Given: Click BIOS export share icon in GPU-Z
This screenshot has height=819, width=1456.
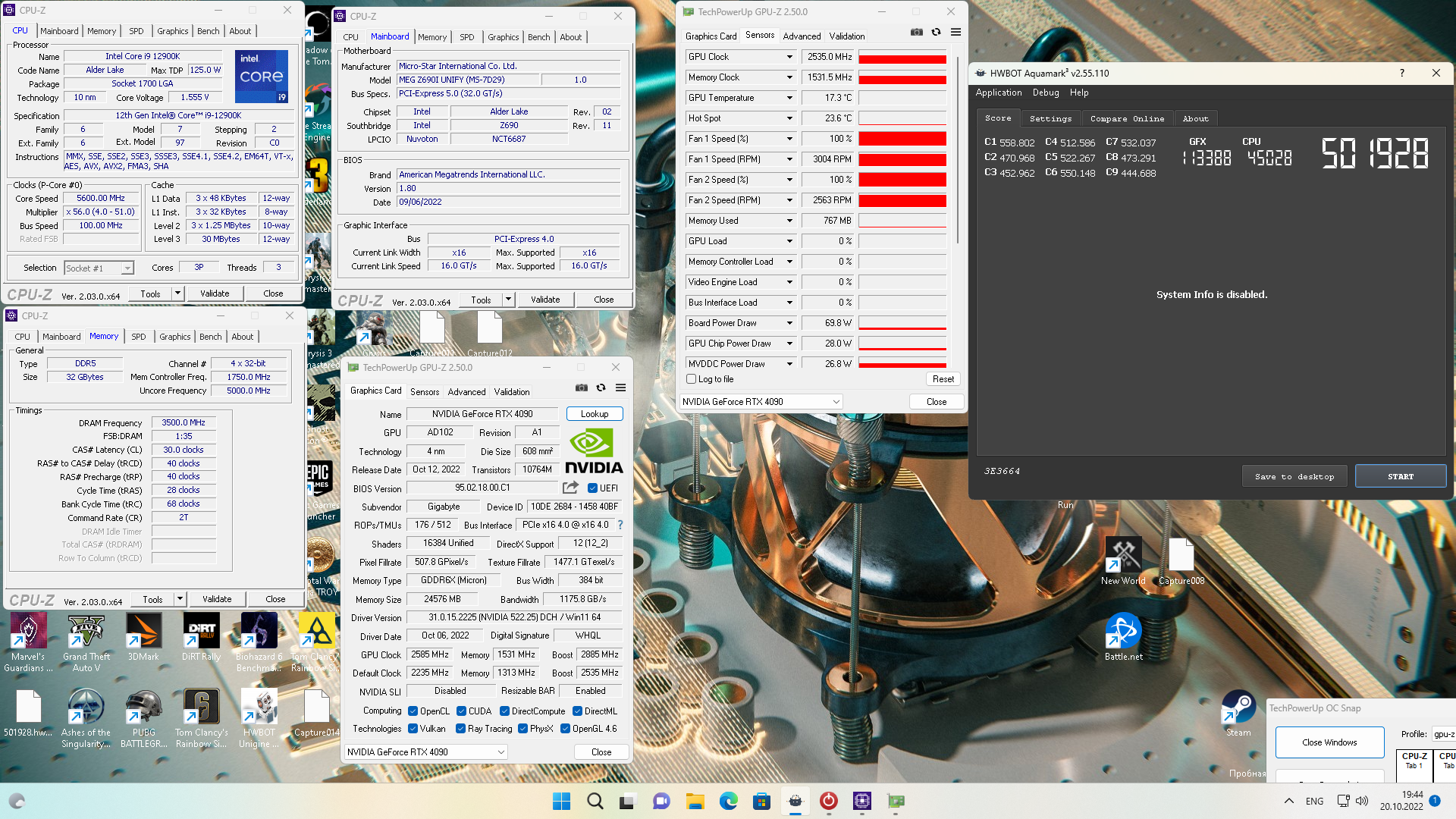Looking at the screenshot, I should [x=570, y=488].
